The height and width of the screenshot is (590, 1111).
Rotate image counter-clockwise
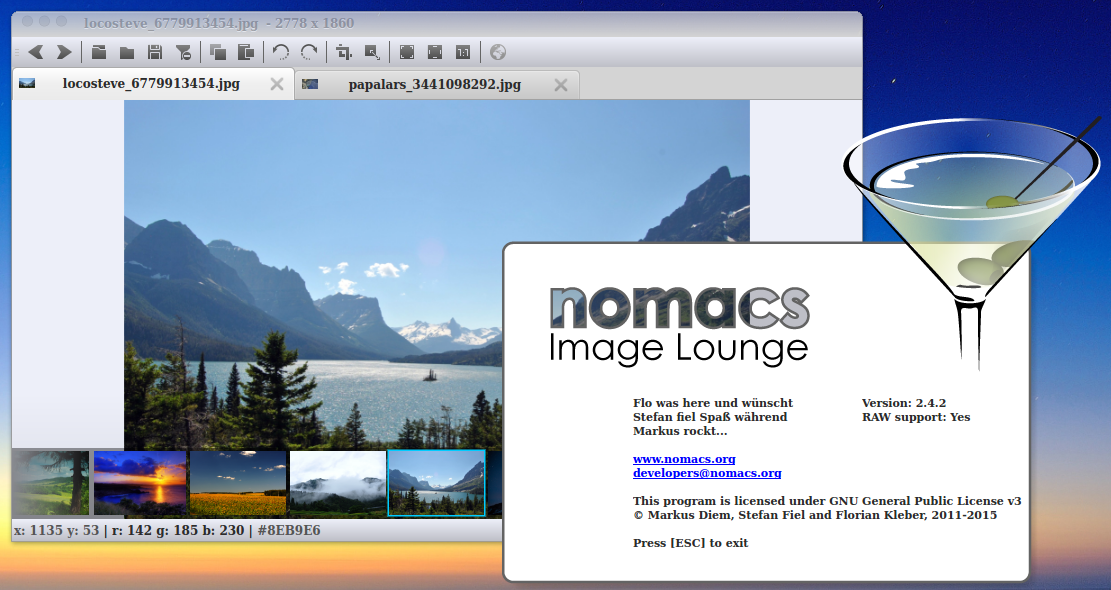(x=281, y=52)
